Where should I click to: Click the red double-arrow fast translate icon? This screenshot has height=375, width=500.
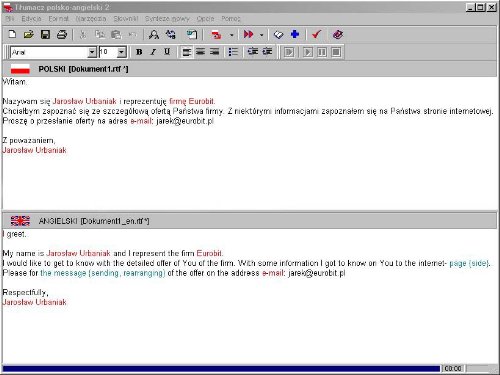click(x=249, y=34)
